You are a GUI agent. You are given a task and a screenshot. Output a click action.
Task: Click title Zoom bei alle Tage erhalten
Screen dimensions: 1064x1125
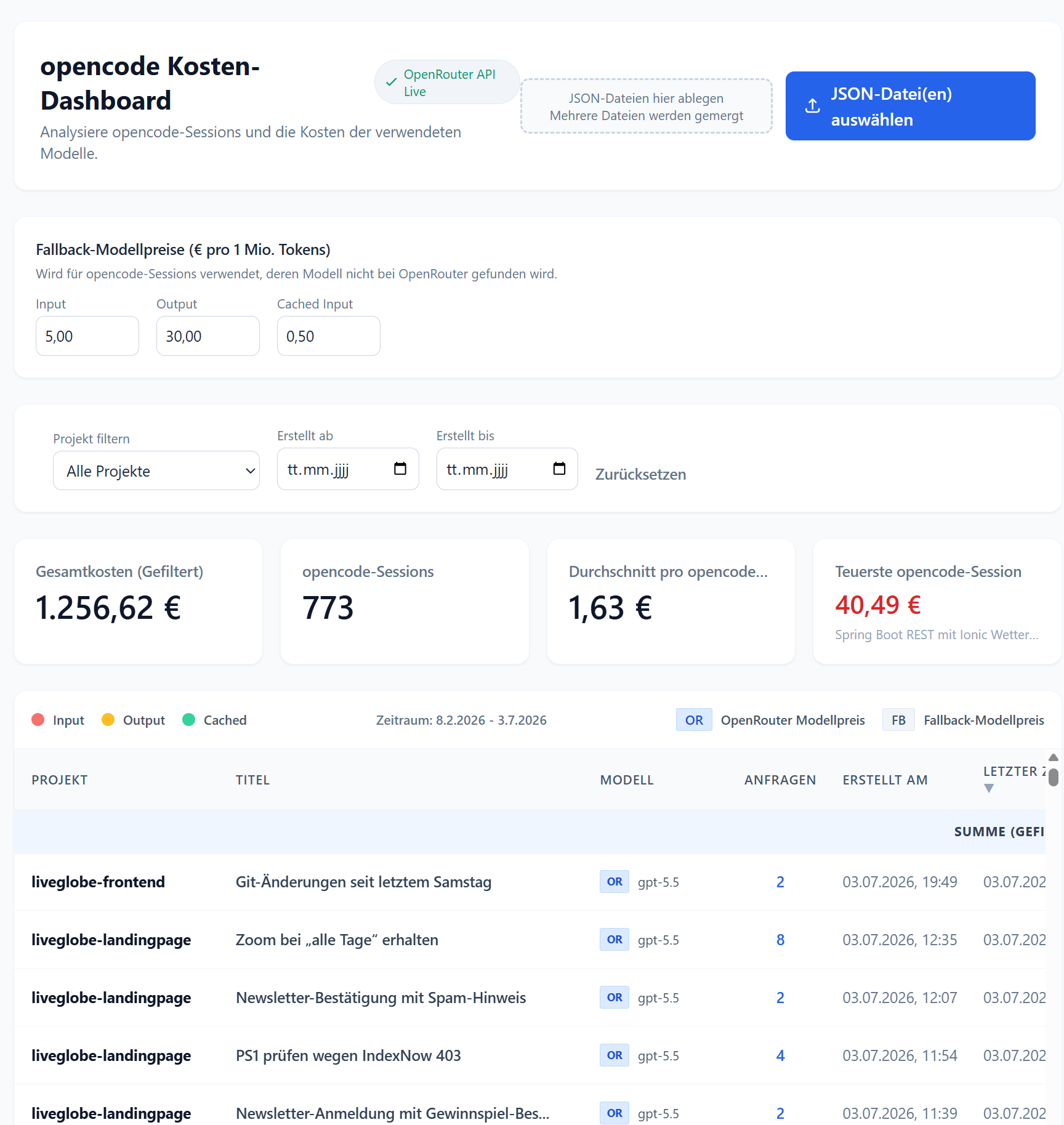[337, 940]
